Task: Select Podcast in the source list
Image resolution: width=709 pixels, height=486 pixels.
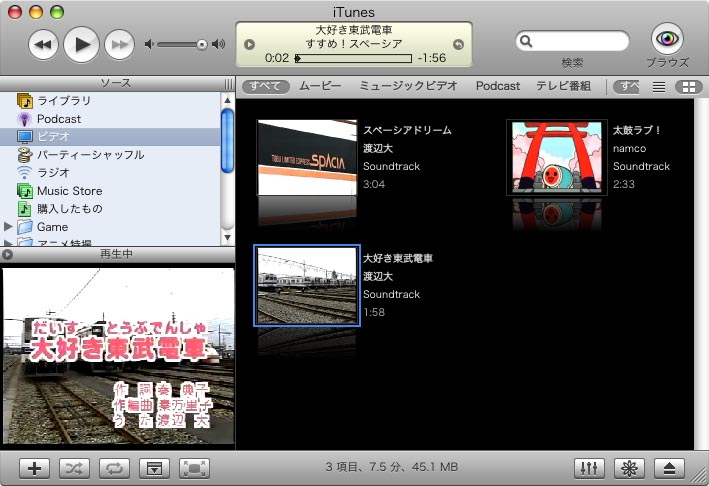Action: coord(111,119)
